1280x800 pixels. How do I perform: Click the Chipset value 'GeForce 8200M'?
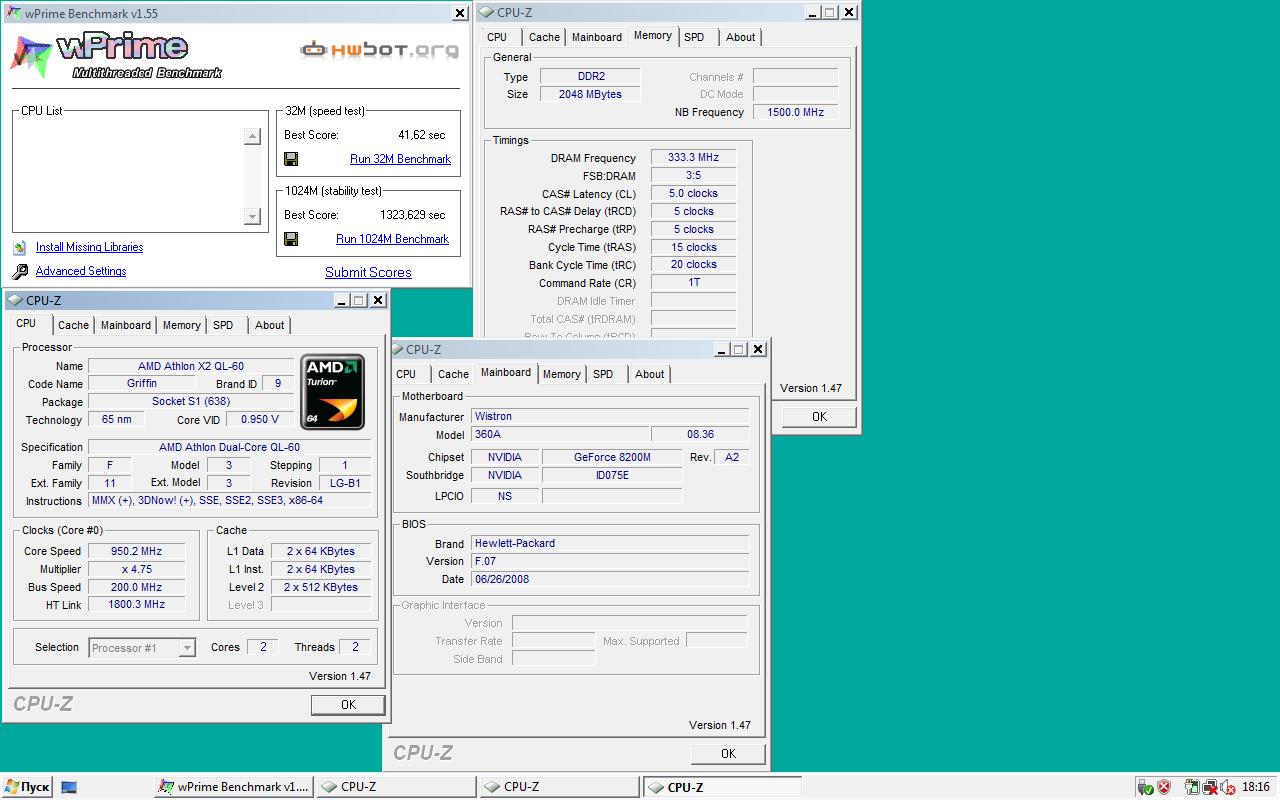[x=612, y=457]
